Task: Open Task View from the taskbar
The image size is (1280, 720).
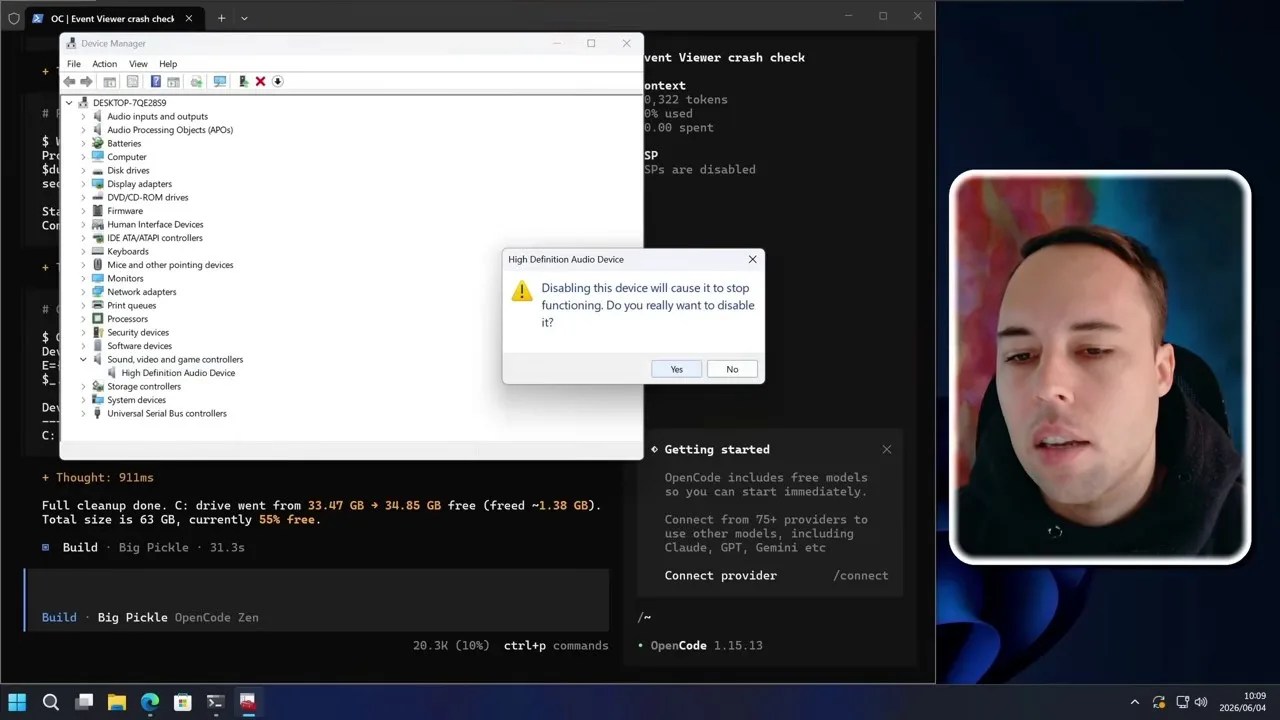Action: tap(84, 702)
